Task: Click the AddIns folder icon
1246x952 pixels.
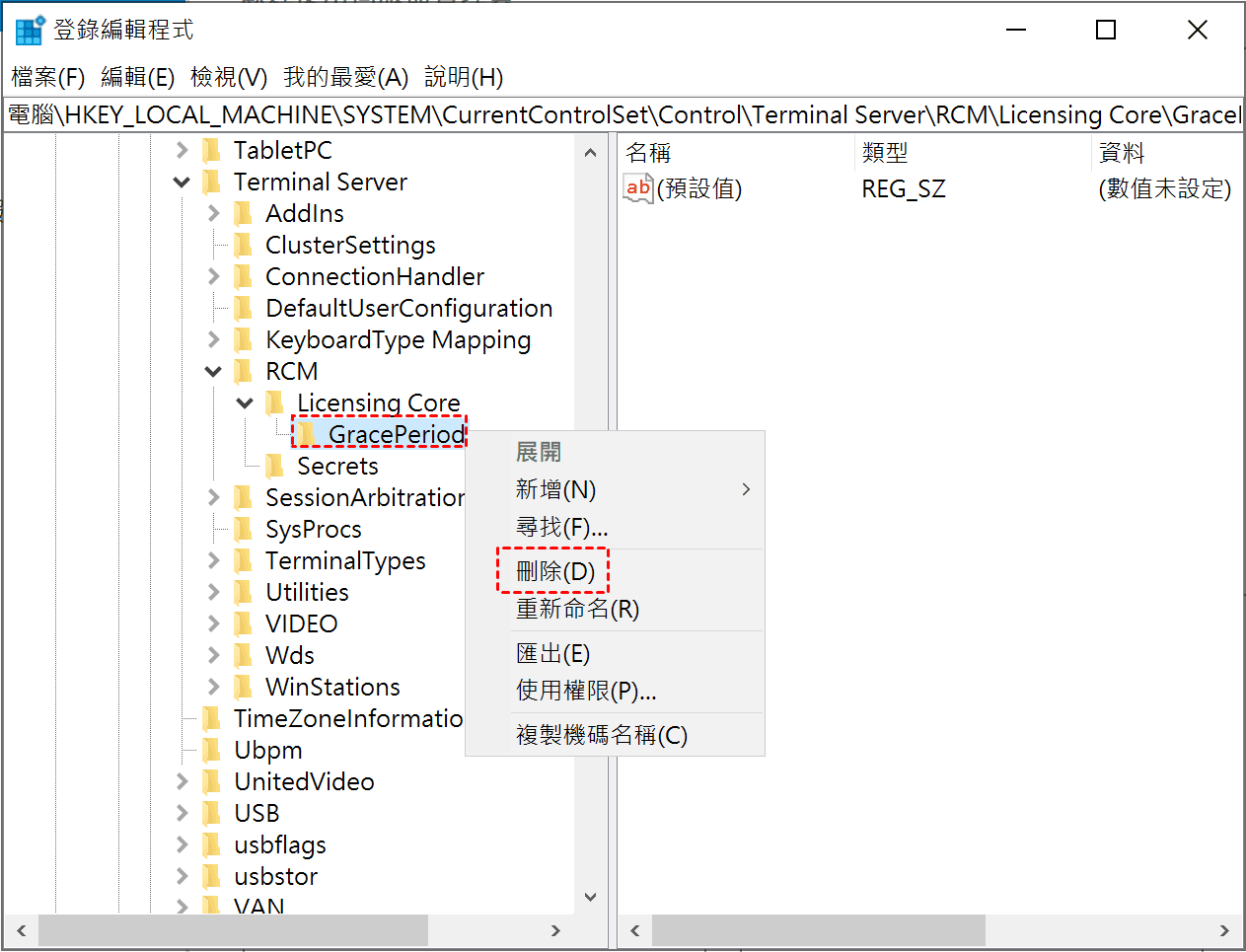Action: (x=243, y=213)
